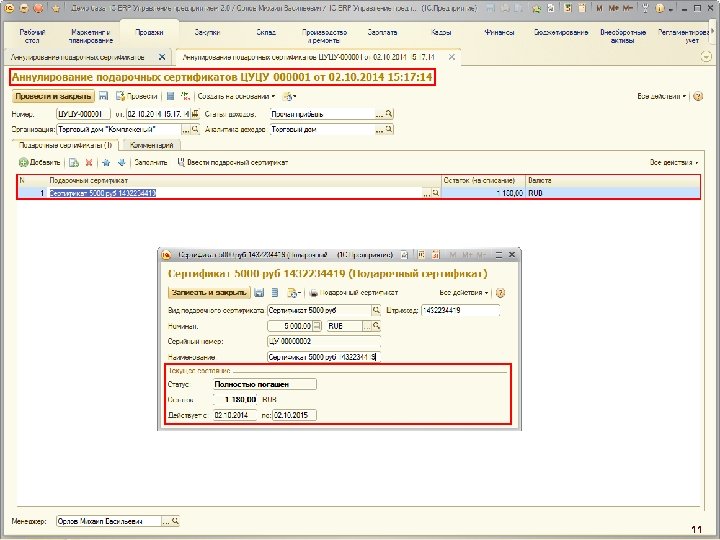Open «Все действия» in certificate window

464,292
